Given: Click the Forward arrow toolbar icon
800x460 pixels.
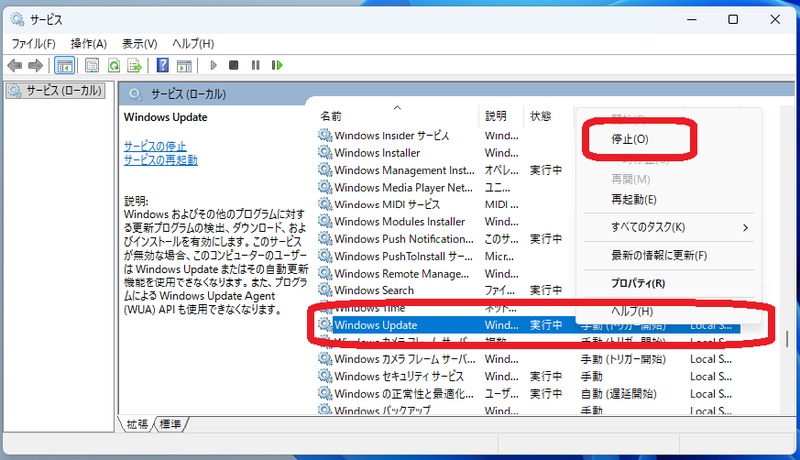Looking at the screenshot, I should [35, 65].
